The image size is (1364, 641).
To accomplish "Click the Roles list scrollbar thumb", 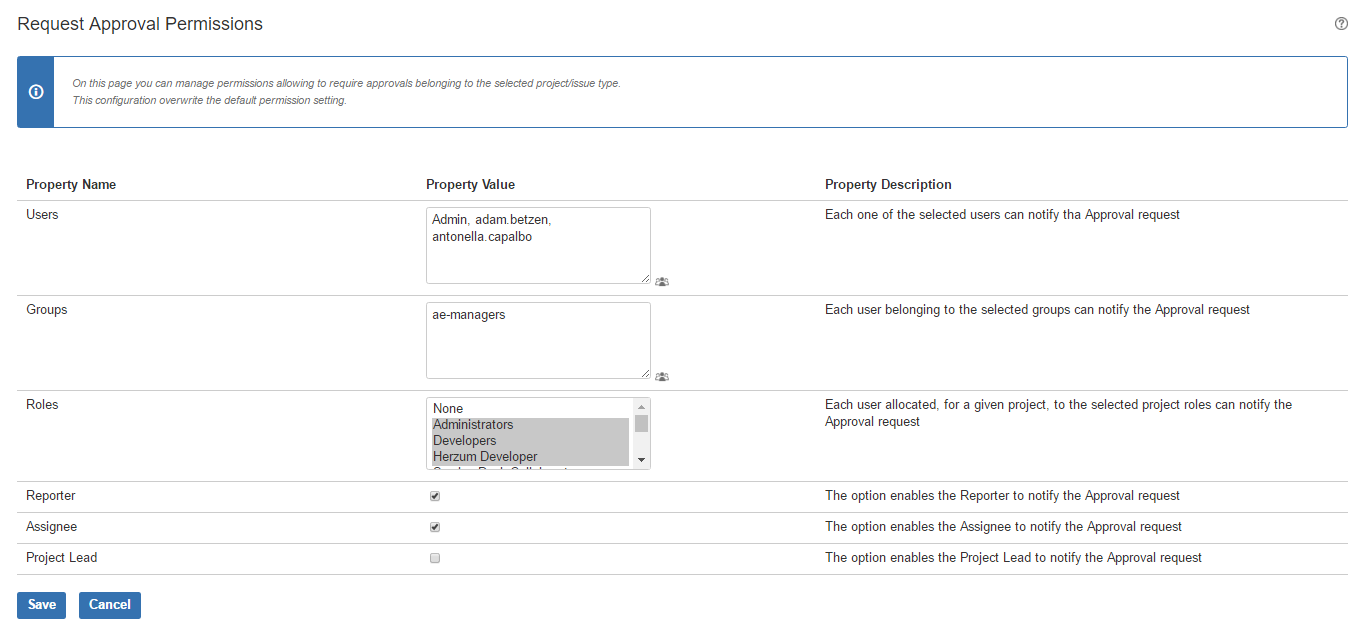I will (x=642, y=423).
